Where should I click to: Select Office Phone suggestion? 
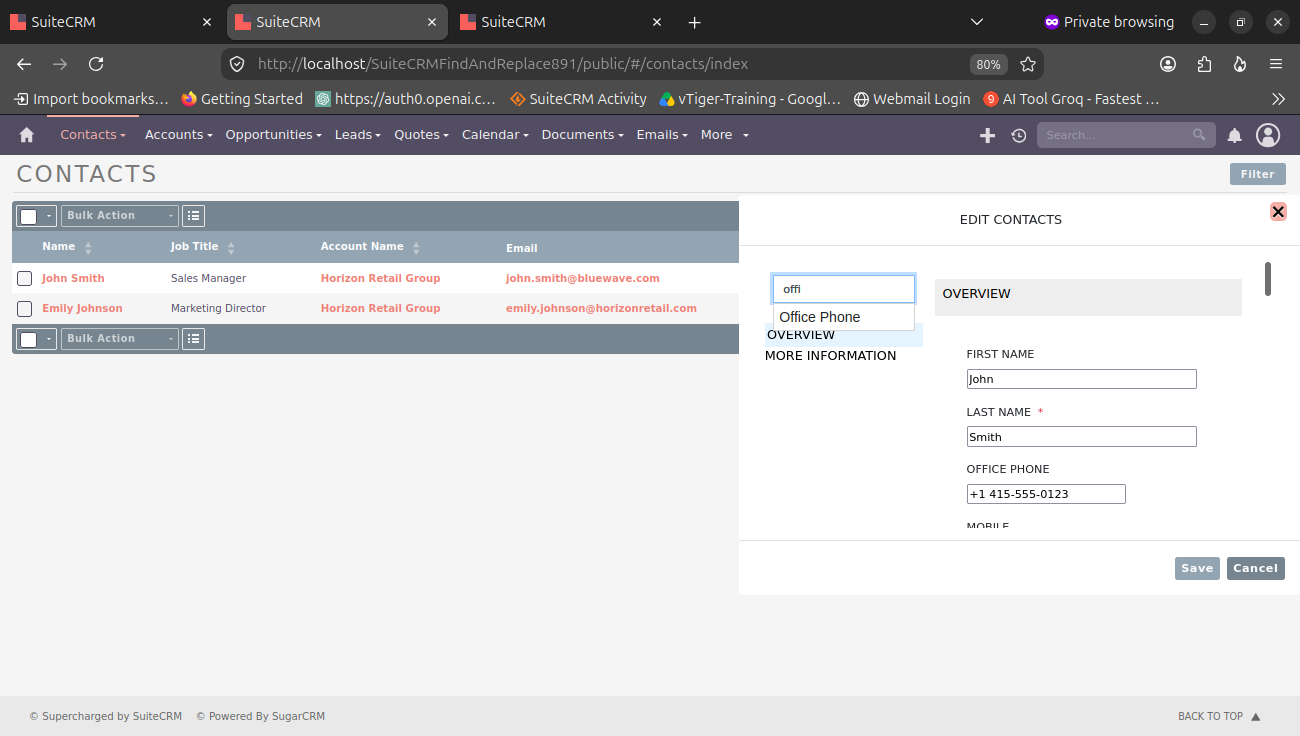point(843,317)
